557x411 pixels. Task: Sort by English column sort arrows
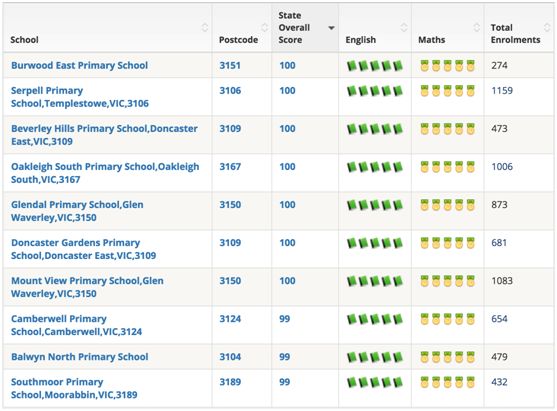click(x=404, y=27)
